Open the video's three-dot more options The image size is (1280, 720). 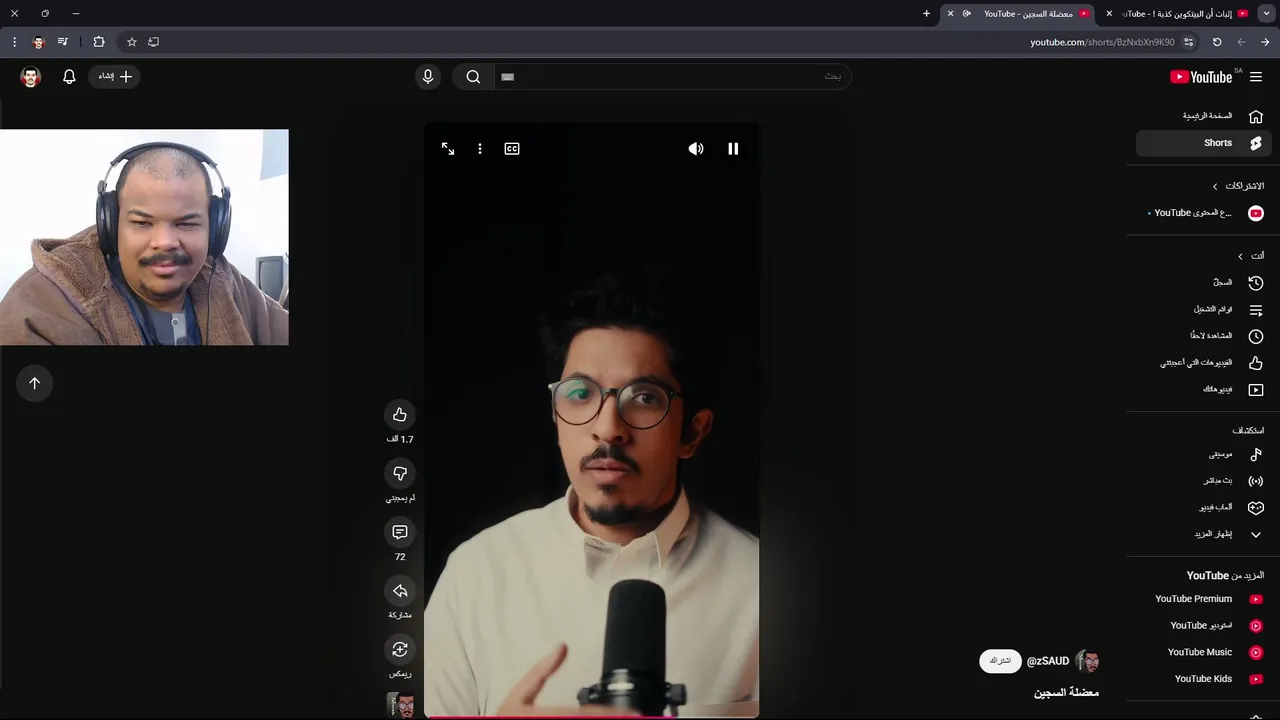click(480, 148)
